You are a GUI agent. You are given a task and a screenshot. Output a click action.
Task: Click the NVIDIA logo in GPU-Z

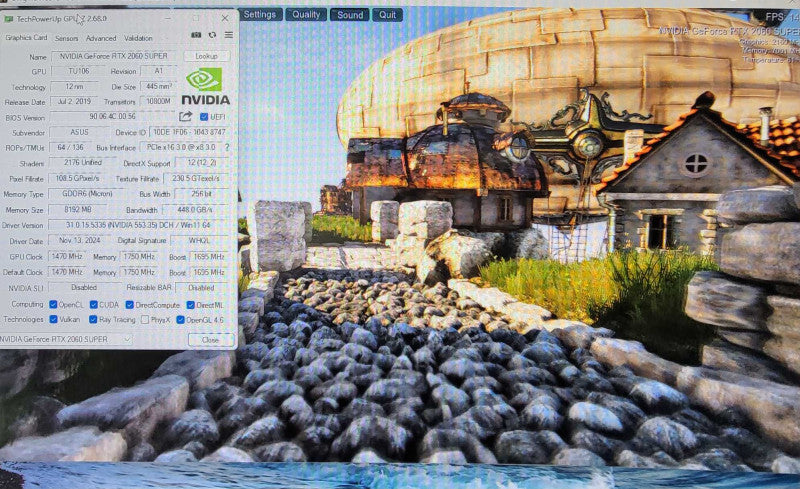click(205, 86)
